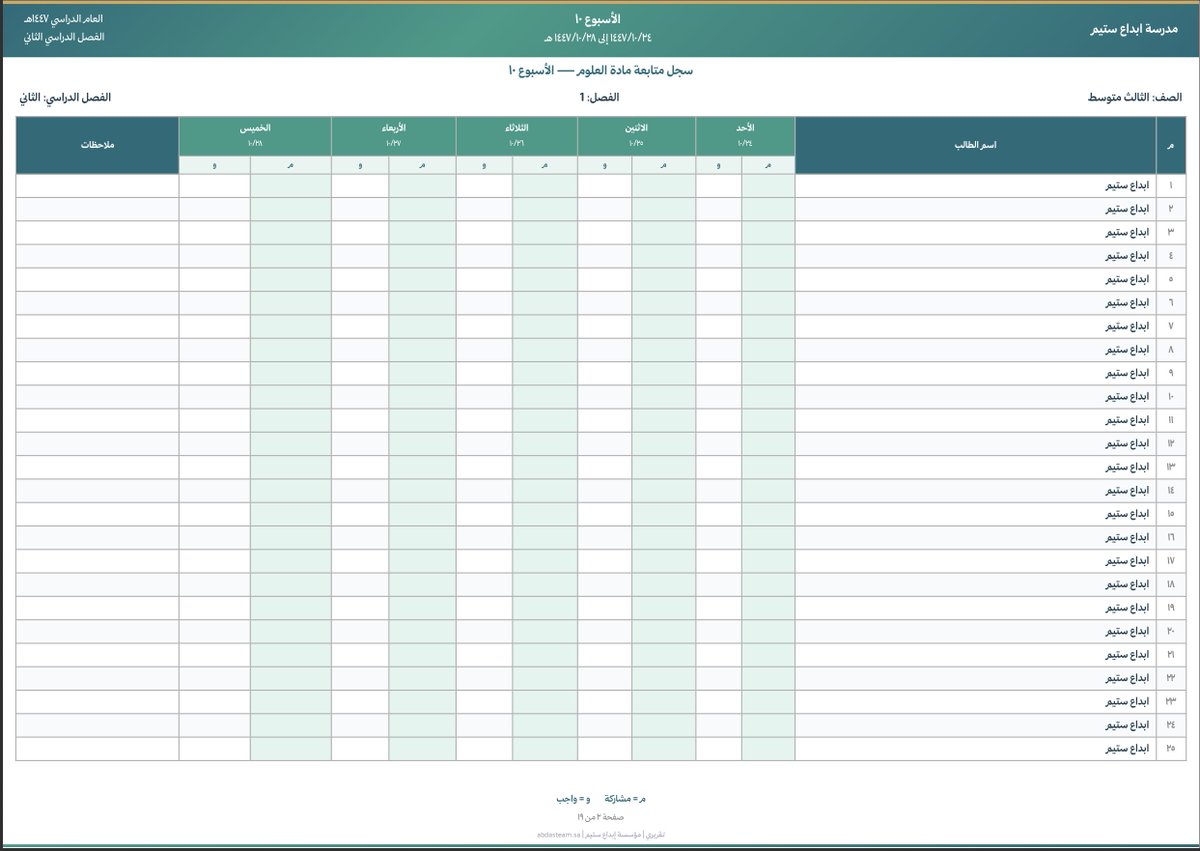Click the 'م' sub-header under الأحد
Screen dimensions: 1200x851
click(768, 165)
